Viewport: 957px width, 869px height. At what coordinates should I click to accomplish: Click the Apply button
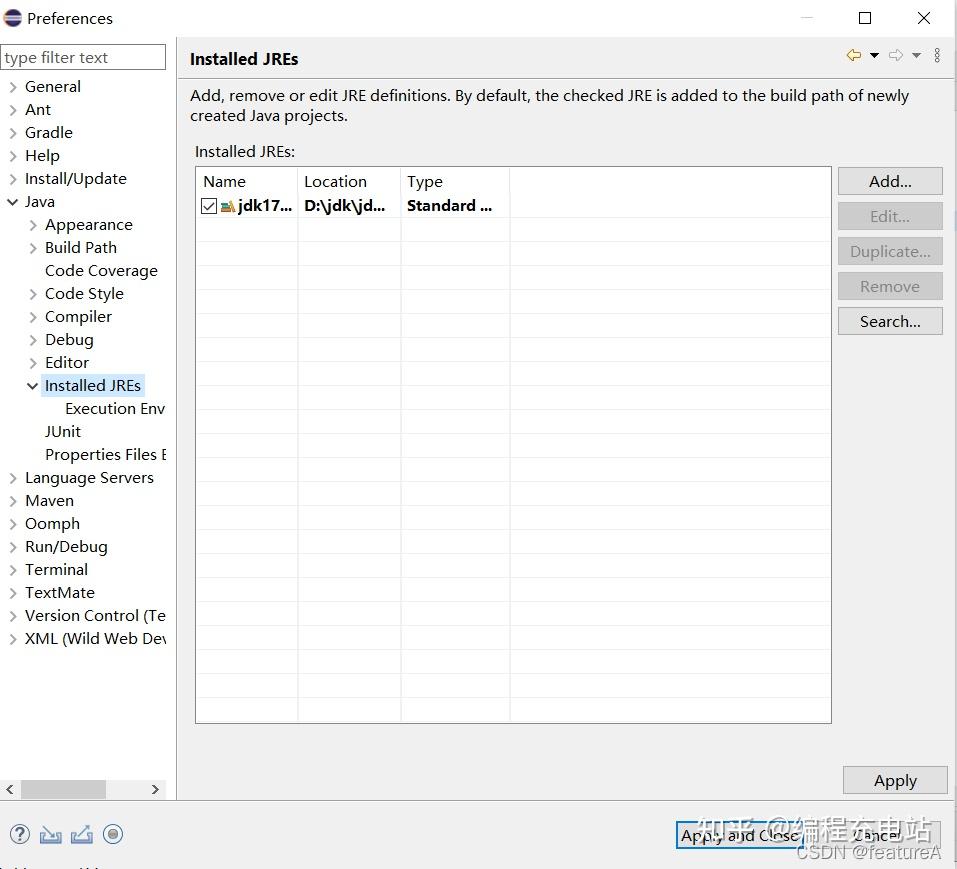[895, 781]
